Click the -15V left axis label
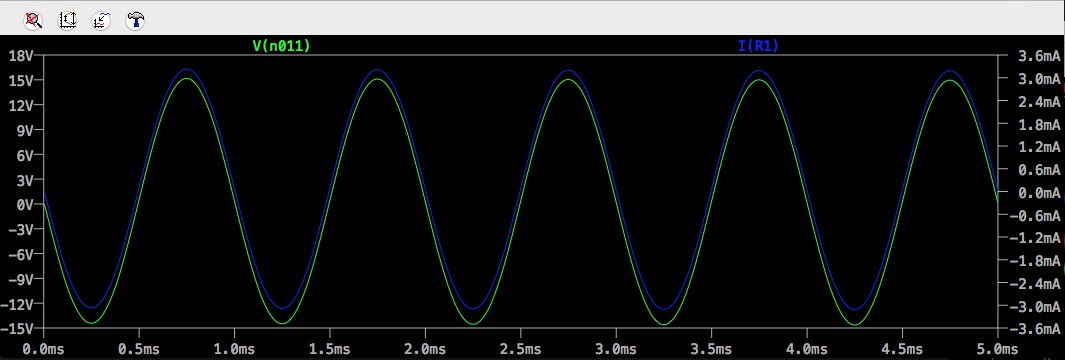 [19, 329]
